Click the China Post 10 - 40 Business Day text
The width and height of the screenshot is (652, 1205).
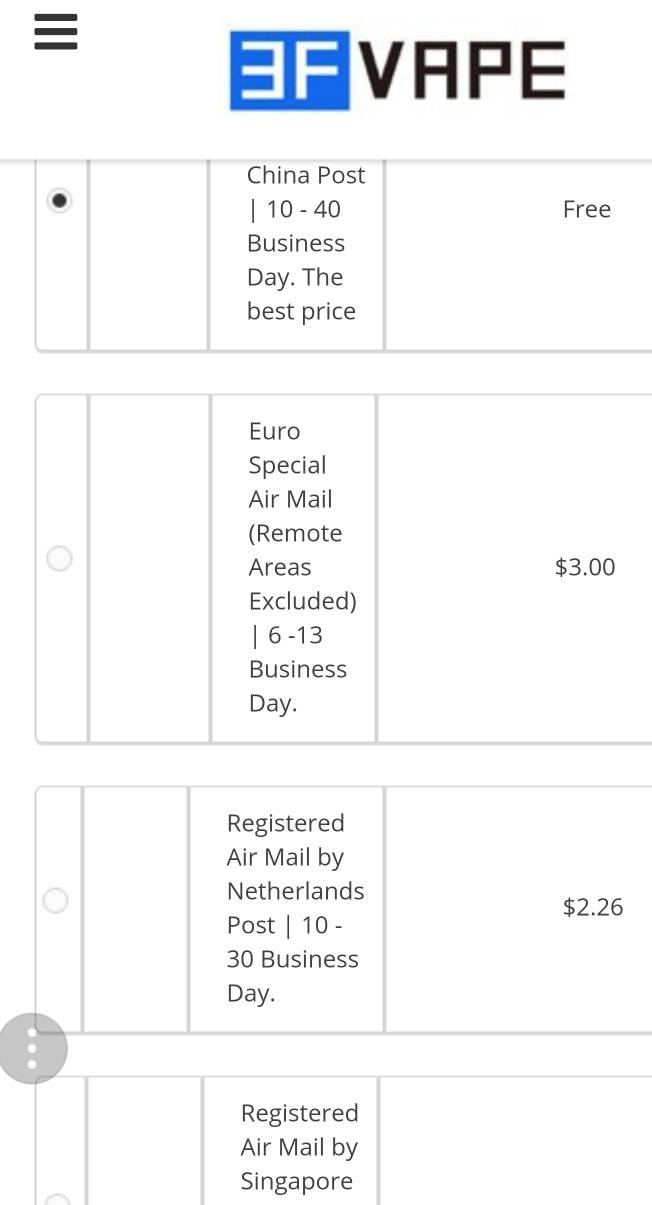[305, 243]
